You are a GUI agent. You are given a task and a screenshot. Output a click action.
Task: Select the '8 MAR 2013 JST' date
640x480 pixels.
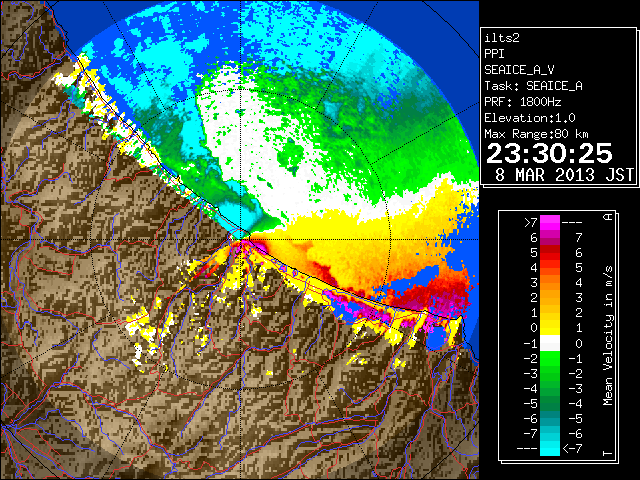pos(564,175)
